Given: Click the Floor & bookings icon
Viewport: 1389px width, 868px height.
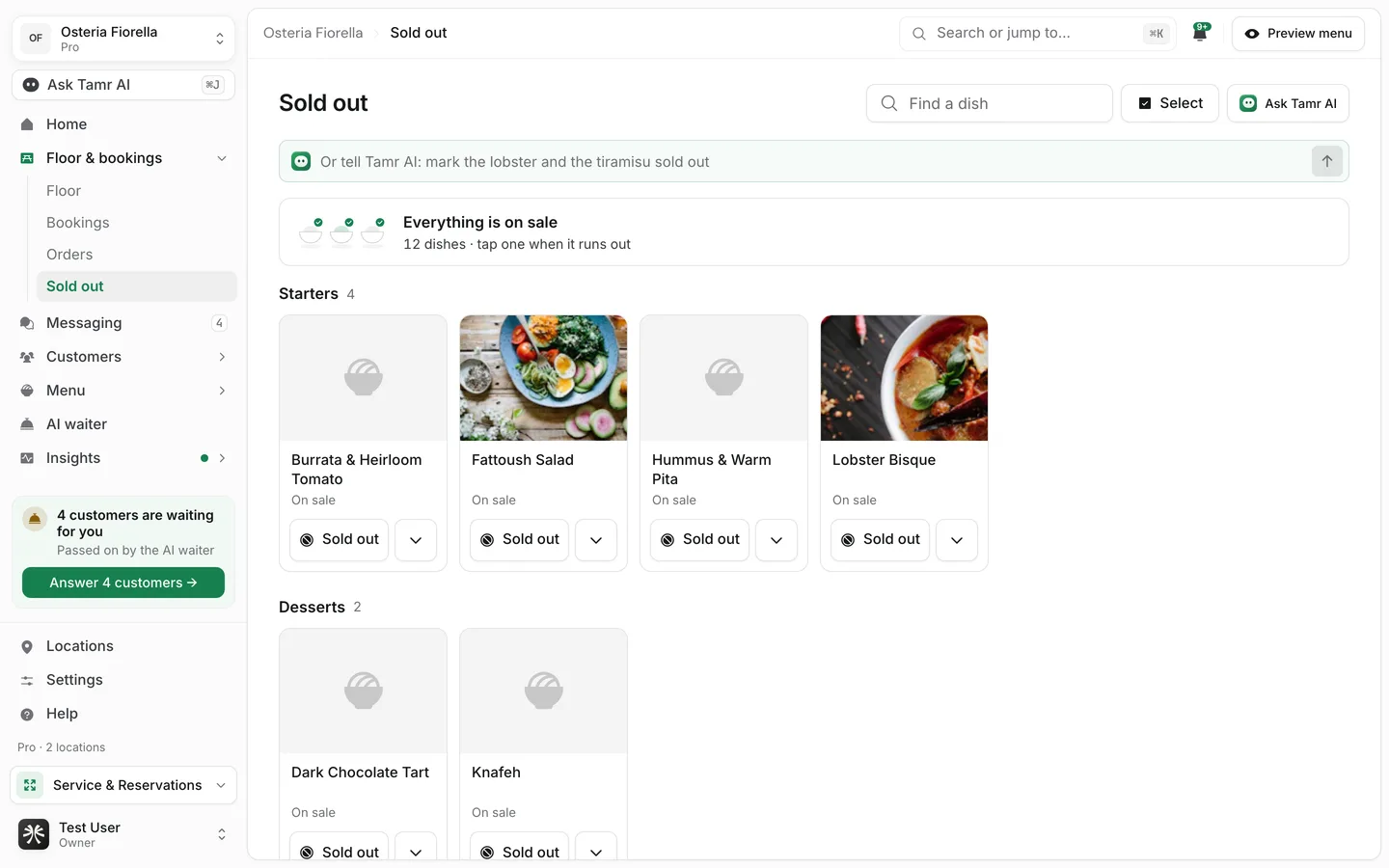Looking at the screenshot, I should [x=27, y=158].
